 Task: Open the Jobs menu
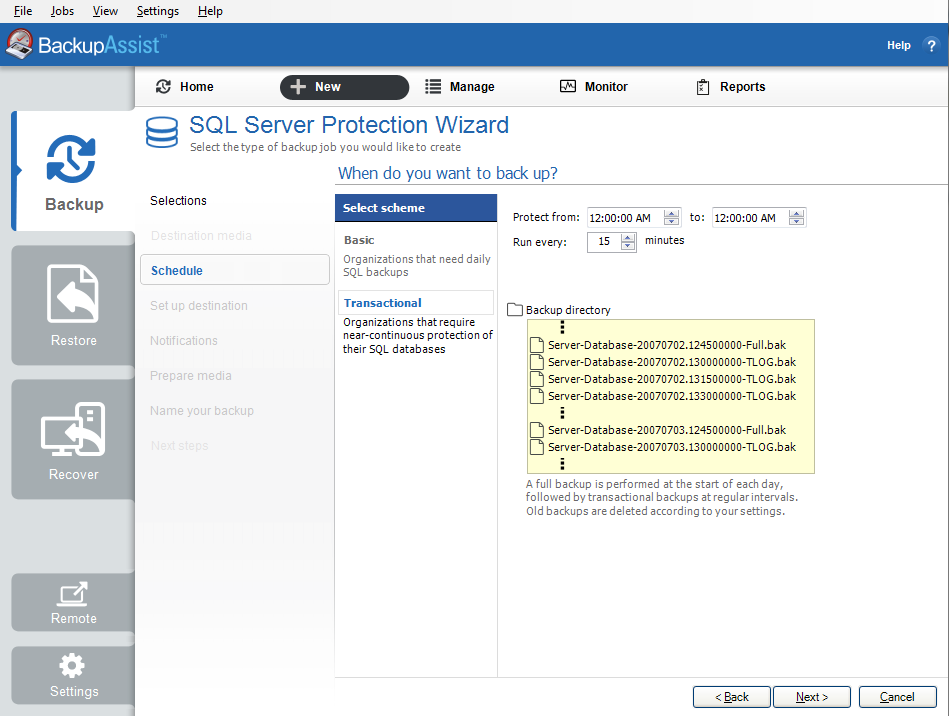click(x=62, y=11)
